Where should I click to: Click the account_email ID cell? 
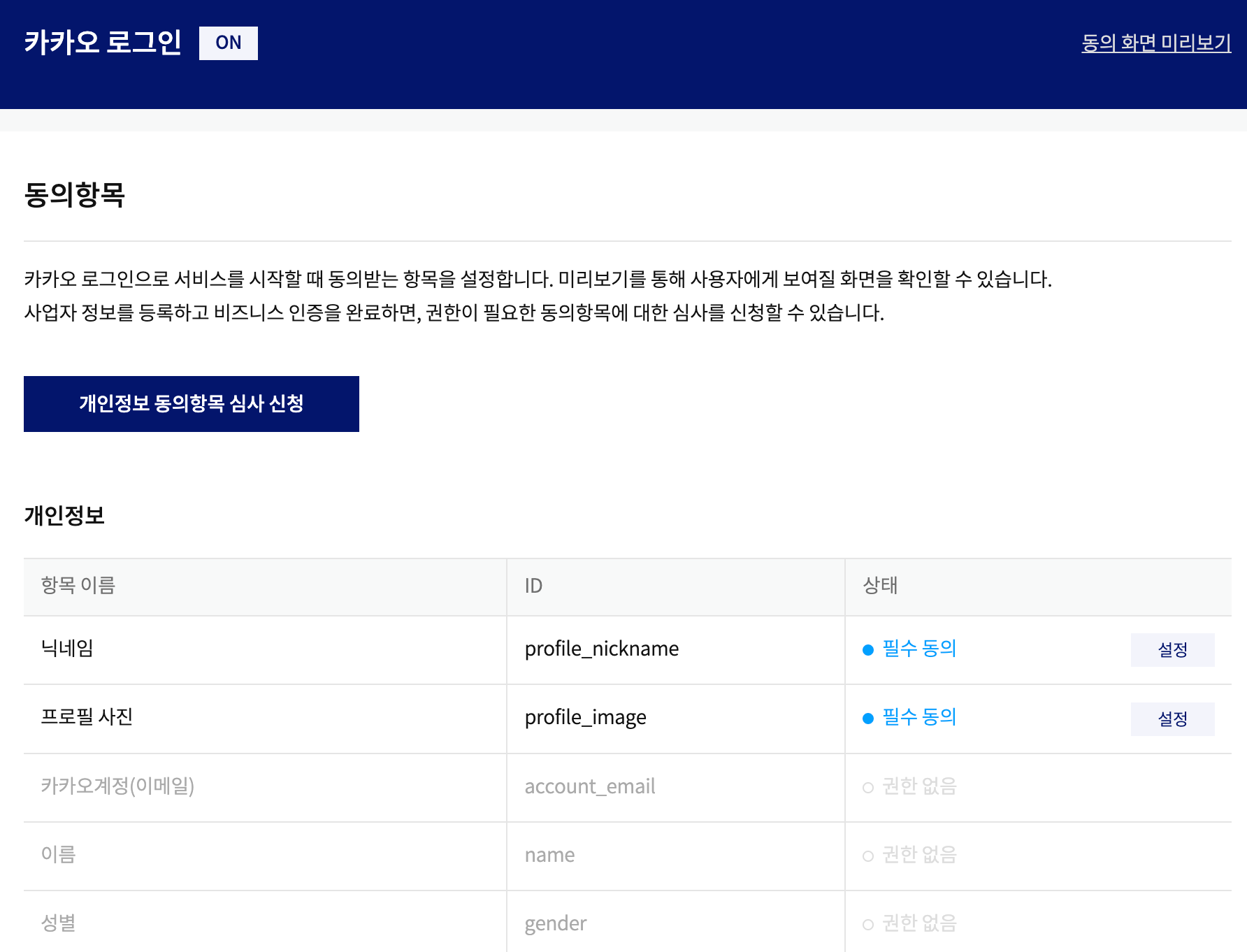pos(676,787)
